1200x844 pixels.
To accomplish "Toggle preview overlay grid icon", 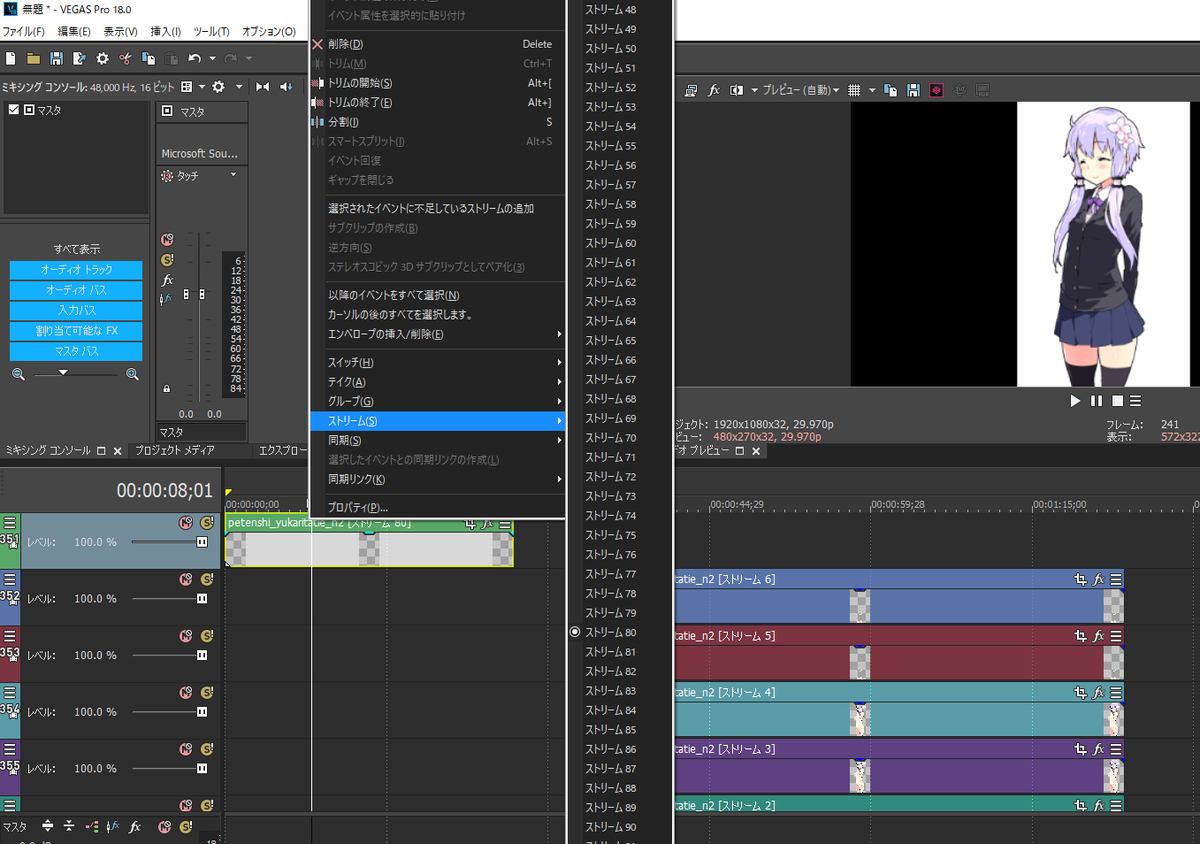I will coord(855,90).
